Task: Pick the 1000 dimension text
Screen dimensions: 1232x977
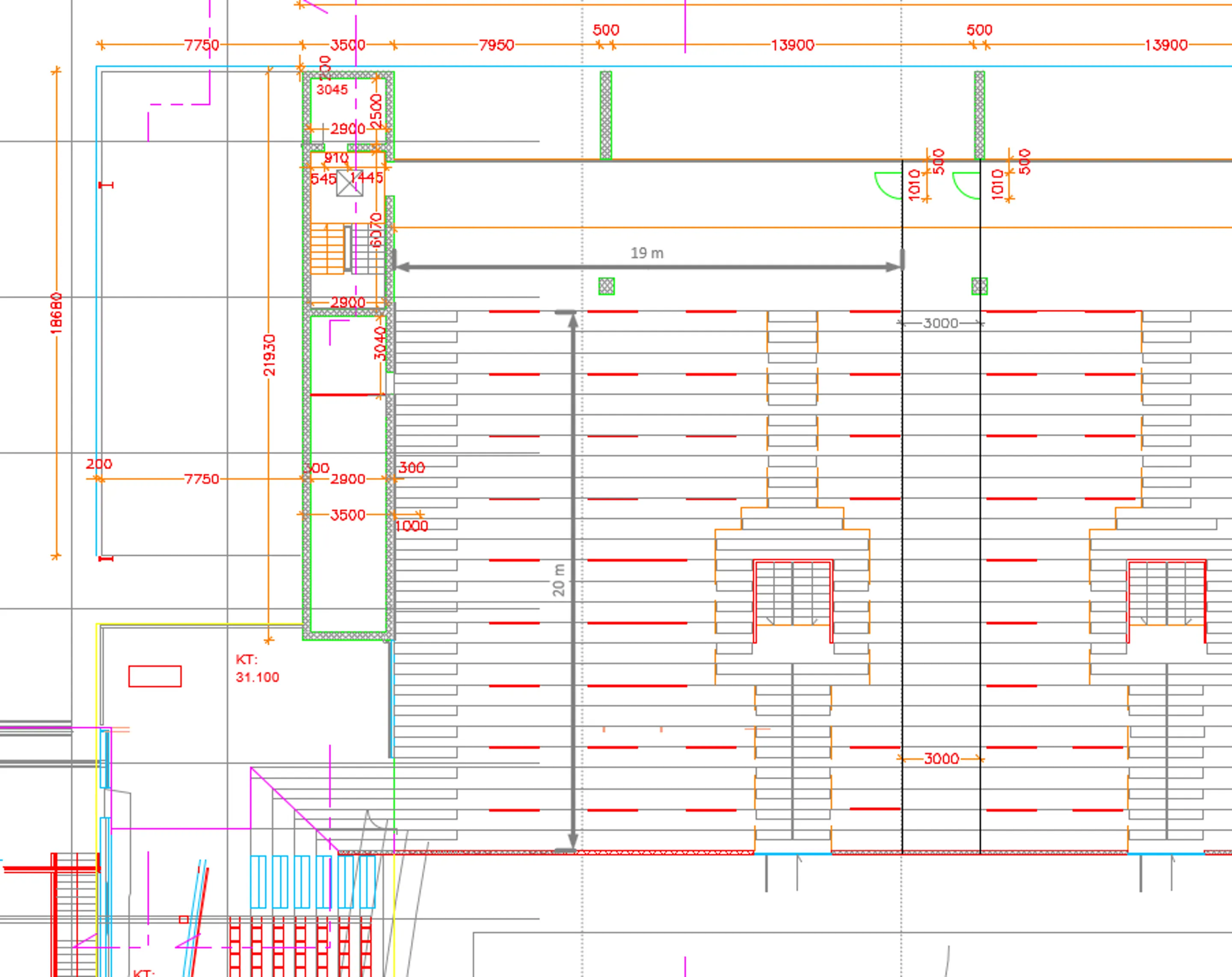Action: [x=412, y=526]
